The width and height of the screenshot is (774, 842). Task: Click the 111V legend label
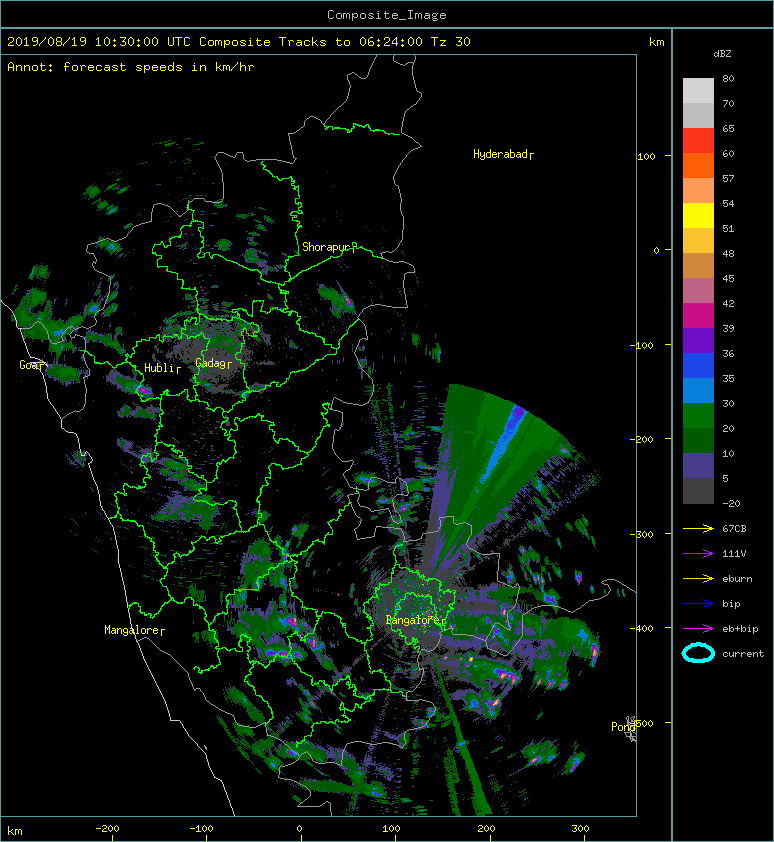click(x=734, y=554)
